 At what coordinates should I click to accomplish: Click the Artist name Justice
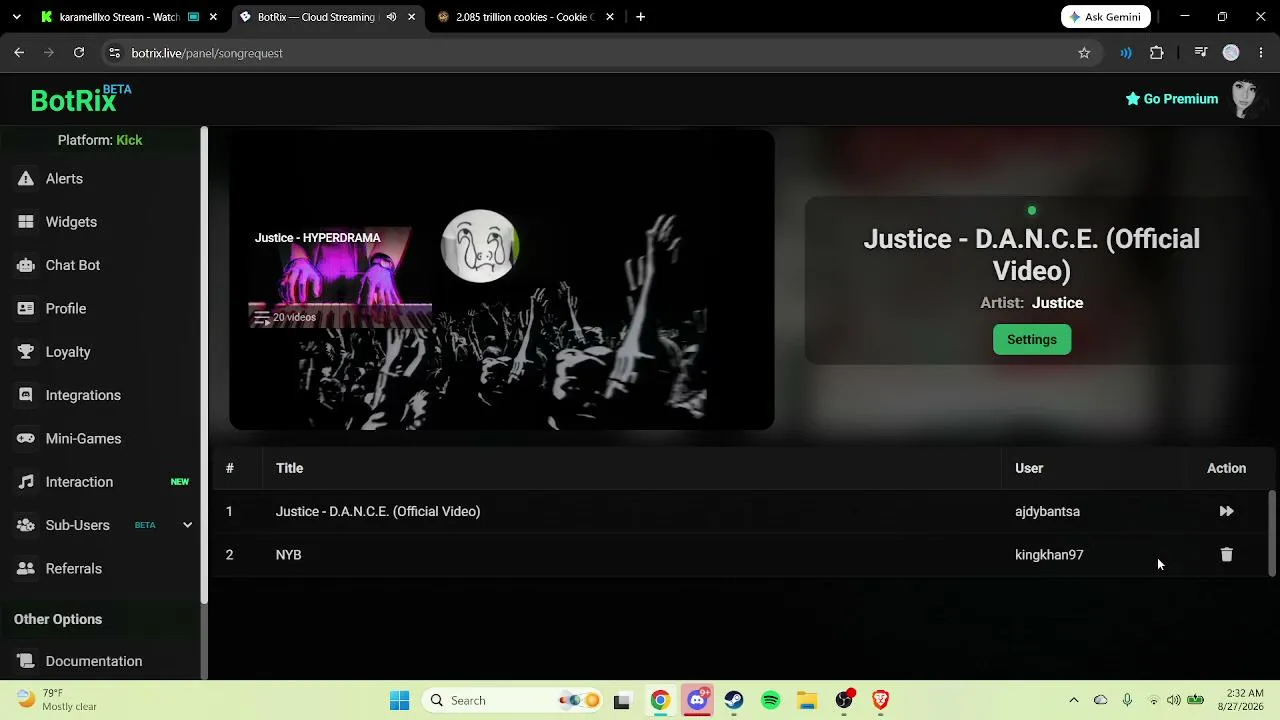[x=1057, y=303]
